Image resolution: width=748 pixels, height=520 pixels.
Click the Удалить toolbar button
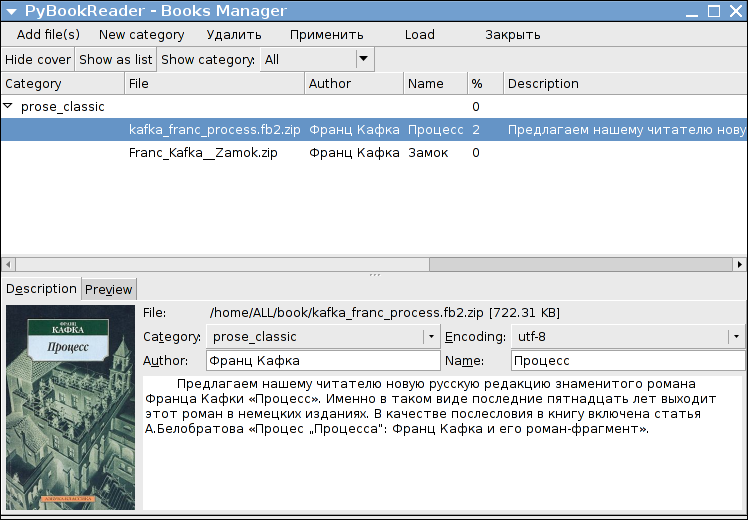[x=234, y=35]
